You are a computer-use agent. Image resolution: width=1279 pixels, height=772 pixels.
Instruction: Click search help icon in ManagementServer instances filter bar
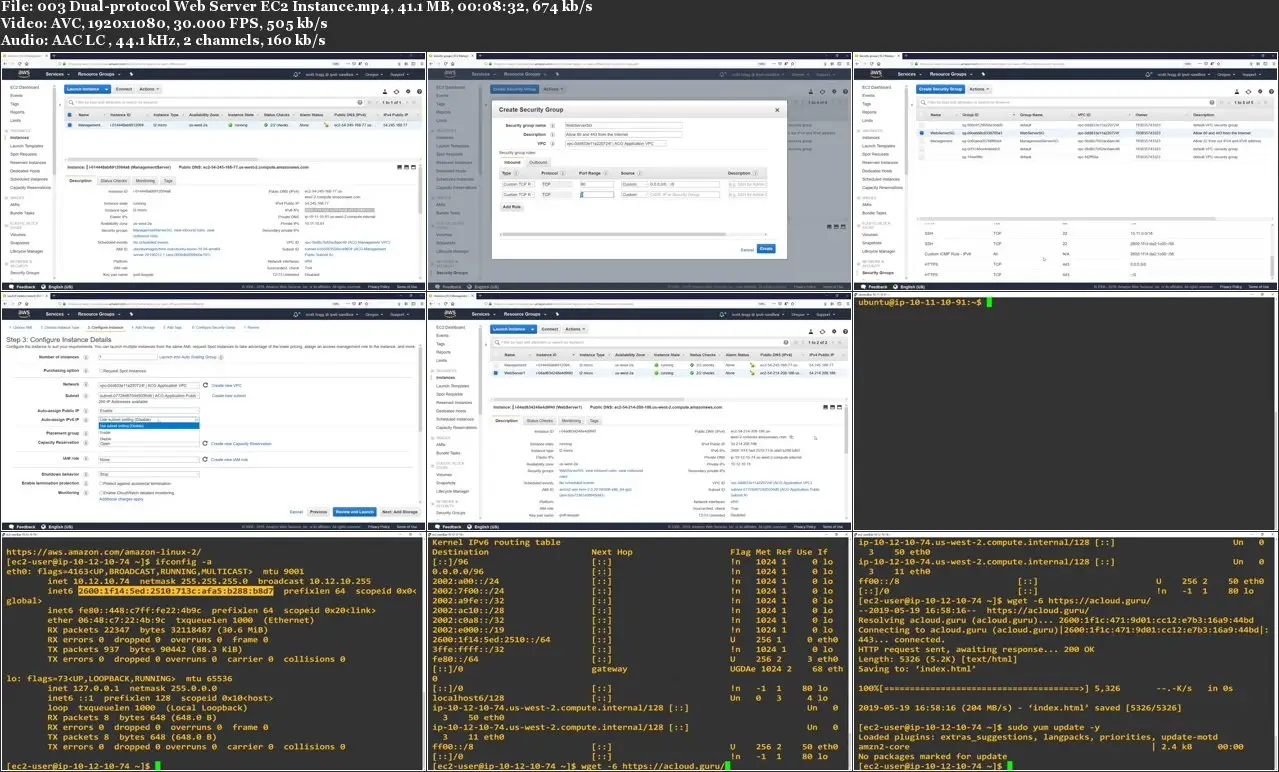pyautogui.click(x=360, y=102)
